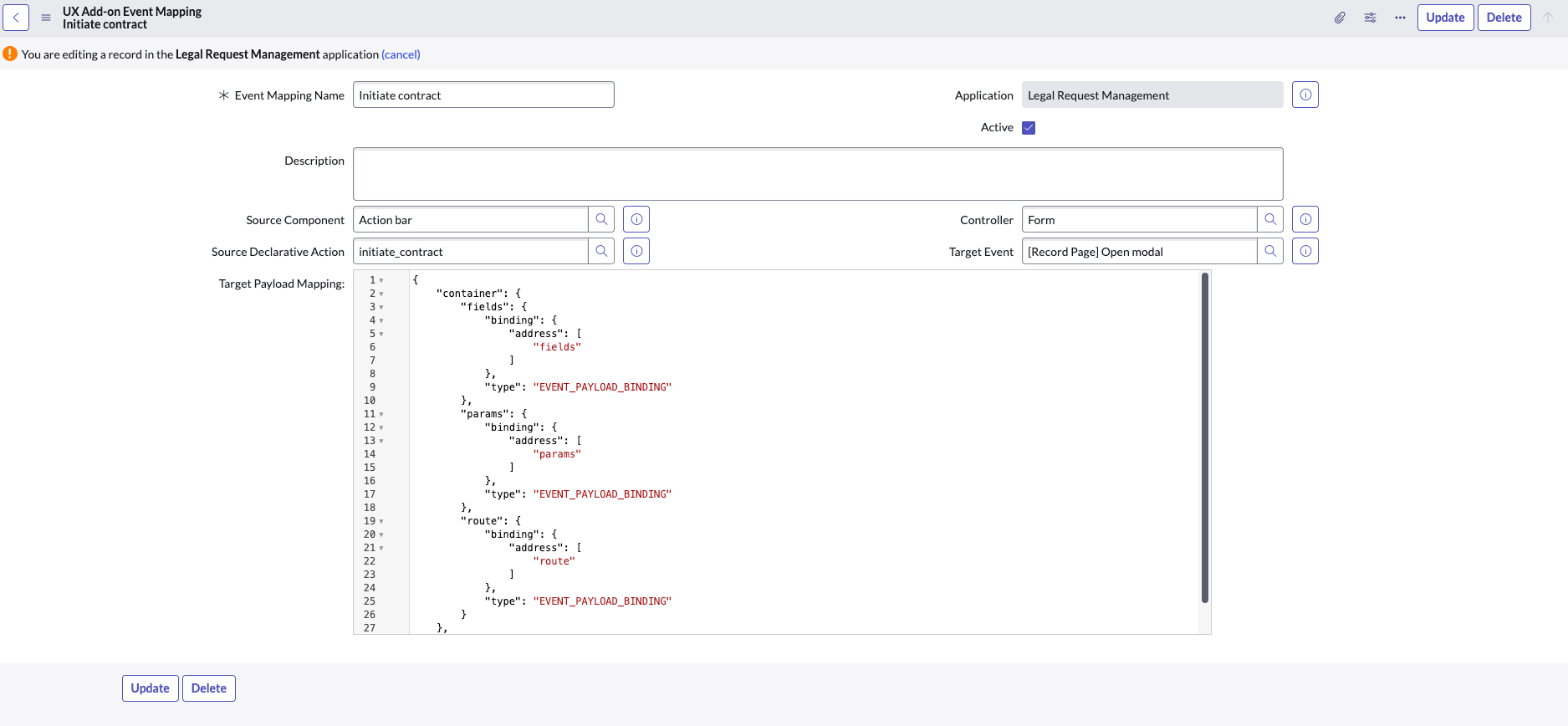Uncheck the Active checkbox

[1029, 128]
